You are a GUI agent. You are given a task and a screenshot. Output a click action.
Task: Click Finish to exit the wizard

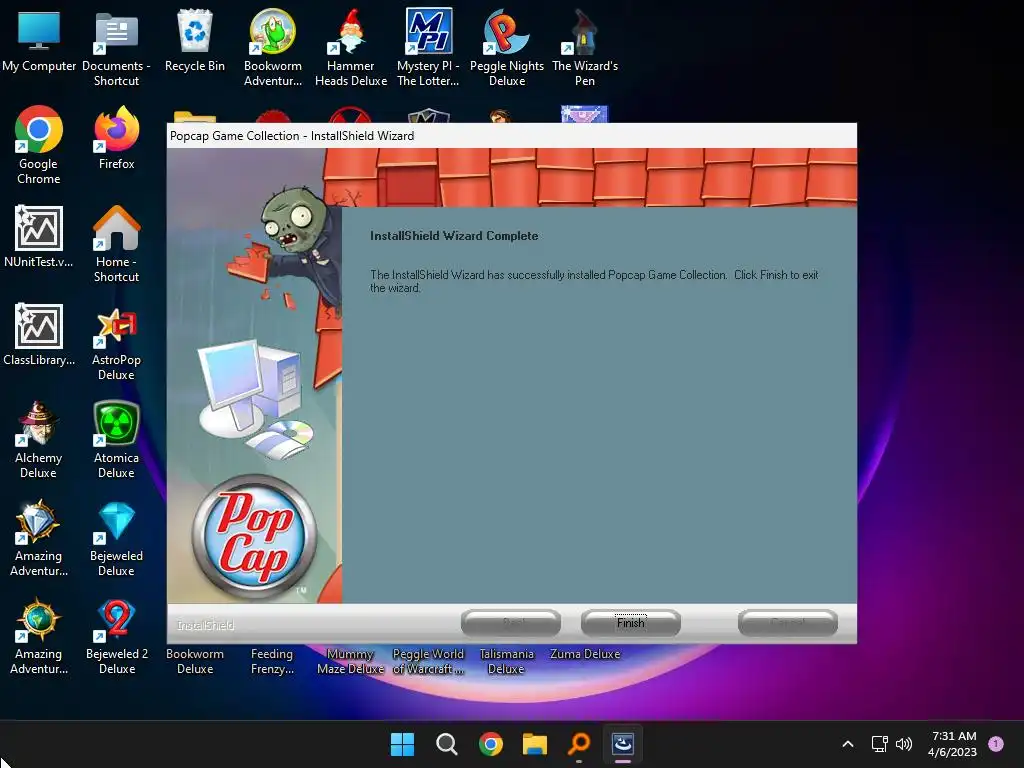tap(630, 623)
